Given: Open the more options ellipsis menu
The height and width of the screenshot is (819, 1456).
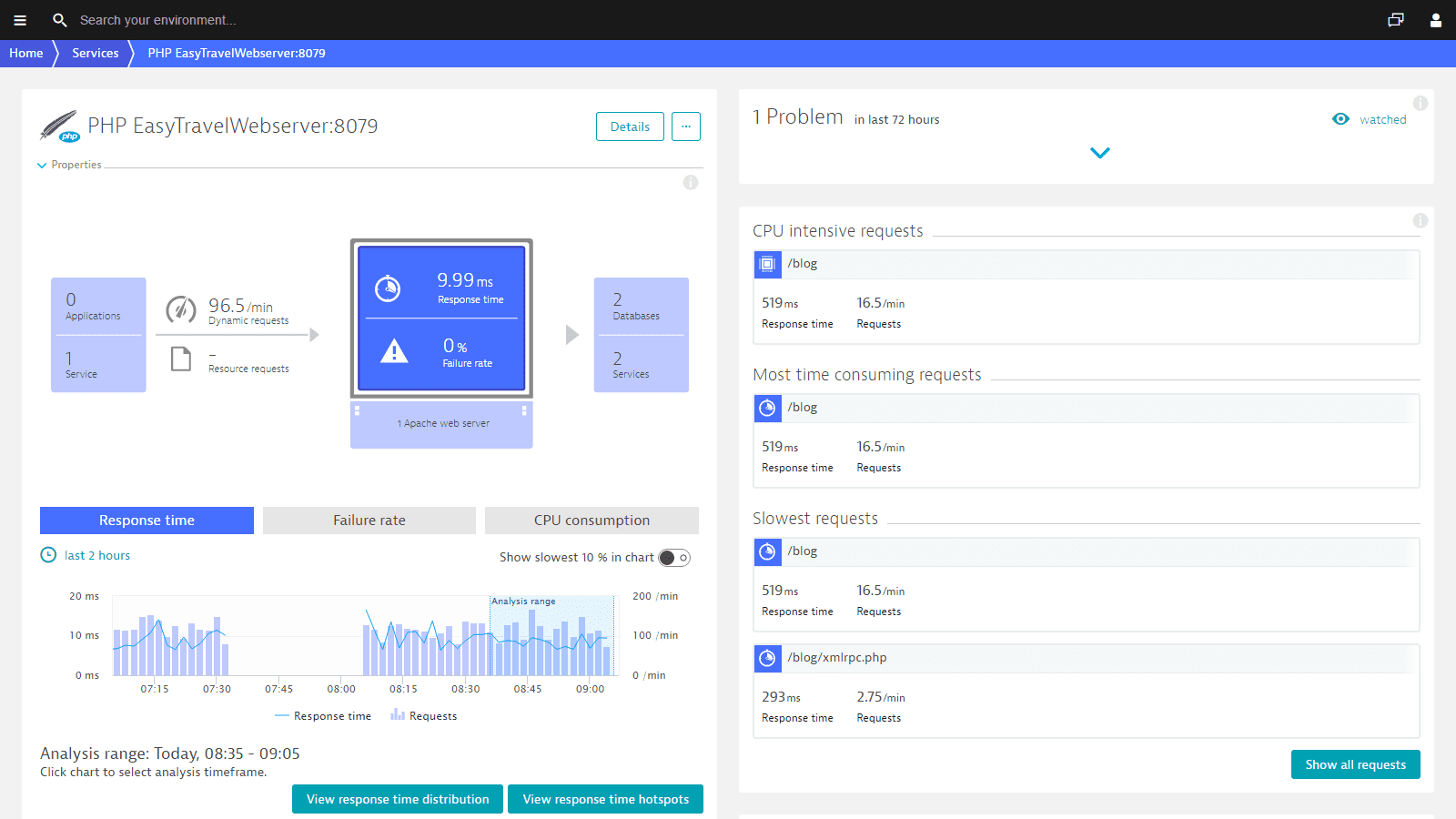Looking at the screenshot, I should tap(686, 126).
